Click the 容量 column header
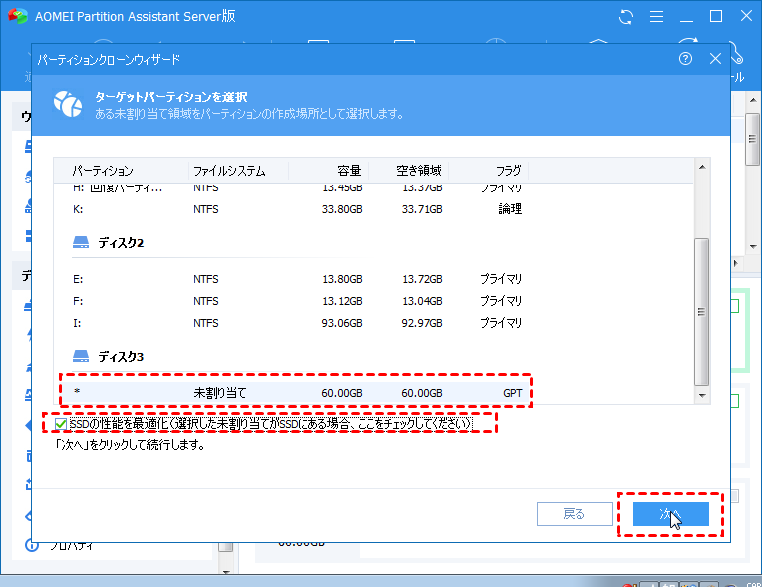Screen dimensions: 762x587 click(349, 171)
